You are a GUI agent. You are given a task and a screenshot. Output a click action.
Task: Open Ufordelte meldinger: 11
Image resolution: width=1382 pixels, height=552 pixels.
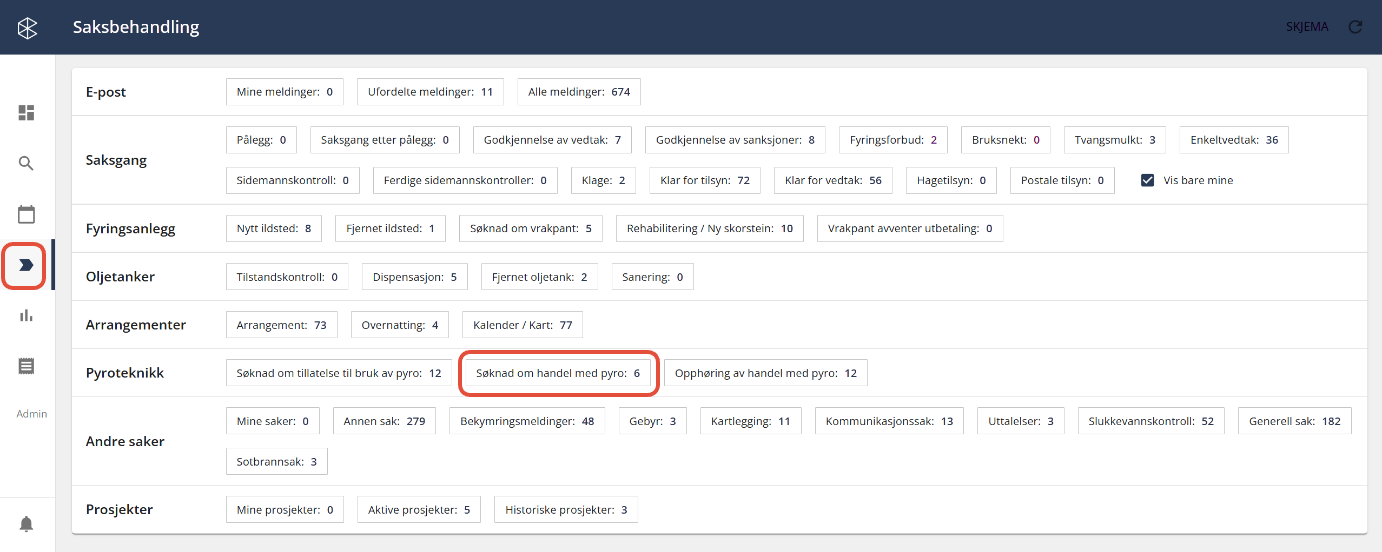[431, 92]
